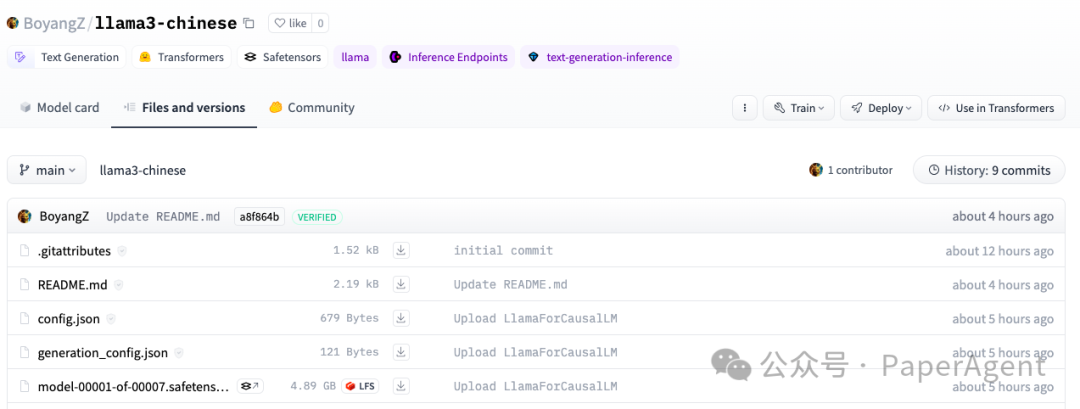
Task: Open commit hash a8f864b
Action: click(259, 217)
